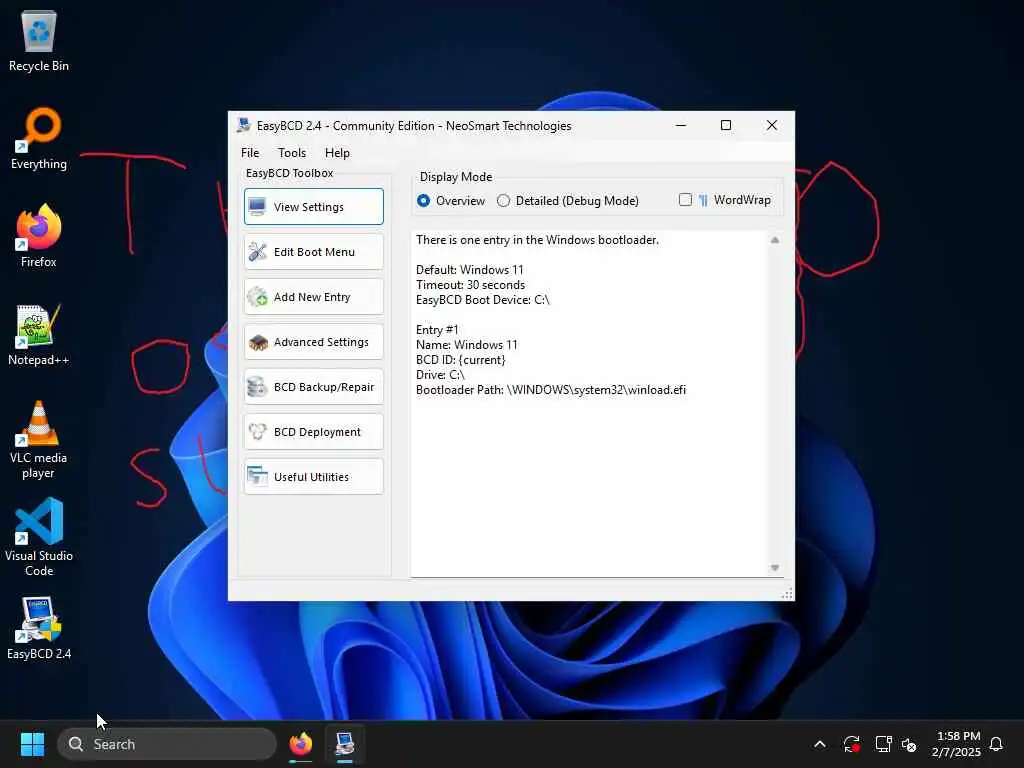Viewport: 1024px width, 768px height.
Task: Open the Help menu
Action: (x=337, y=153)
